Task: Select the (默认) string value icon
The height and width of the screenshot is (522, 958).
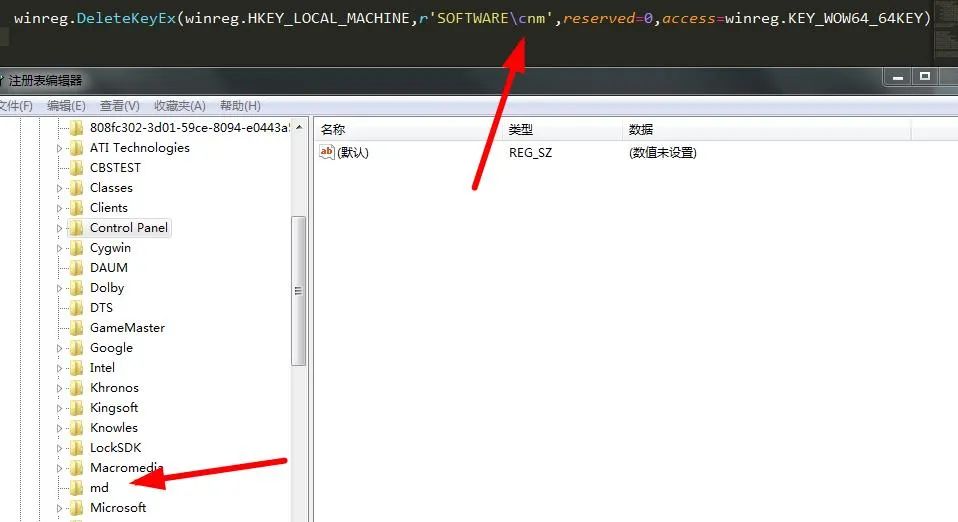Action: click(327, 152)
